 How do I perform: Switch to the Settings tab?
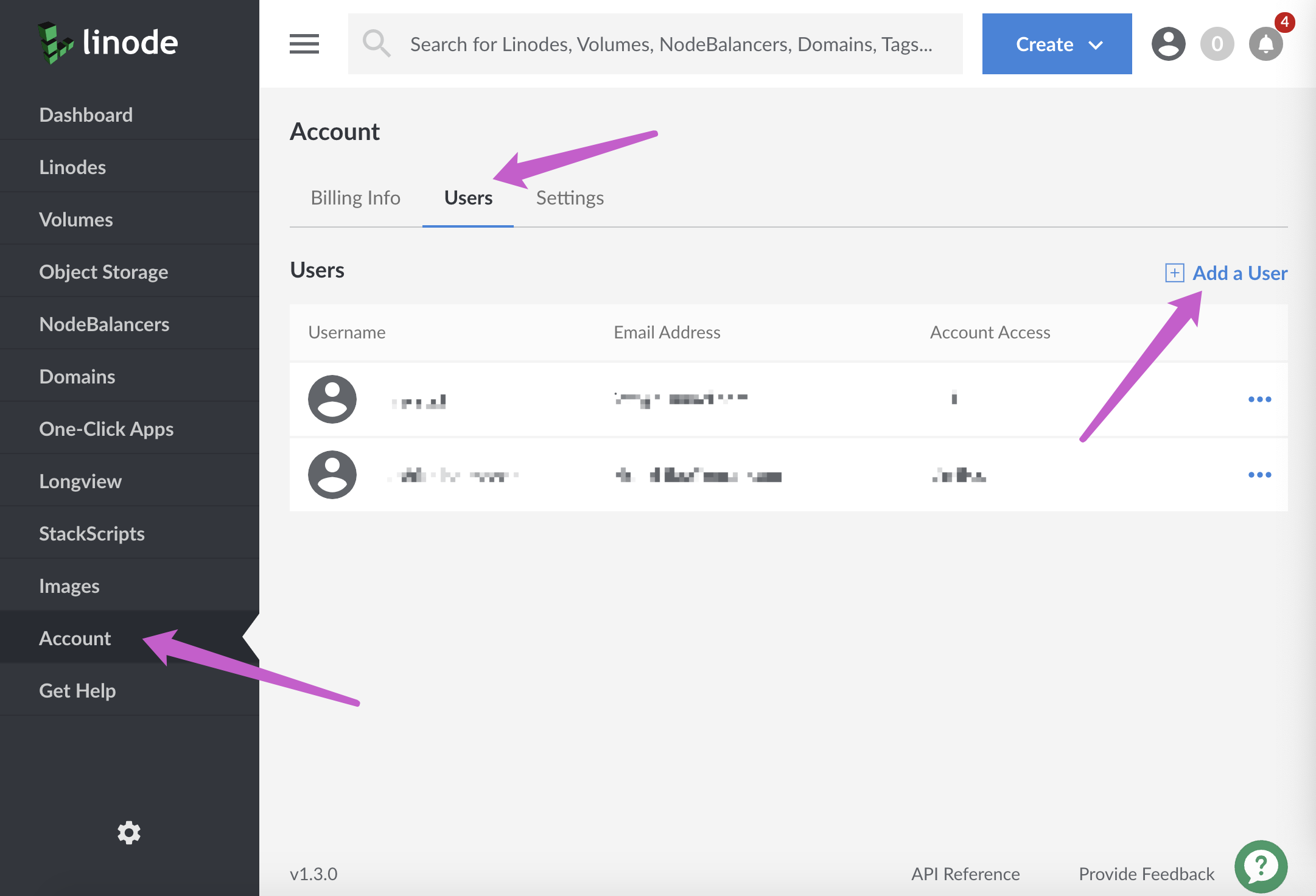coord(570,198)
